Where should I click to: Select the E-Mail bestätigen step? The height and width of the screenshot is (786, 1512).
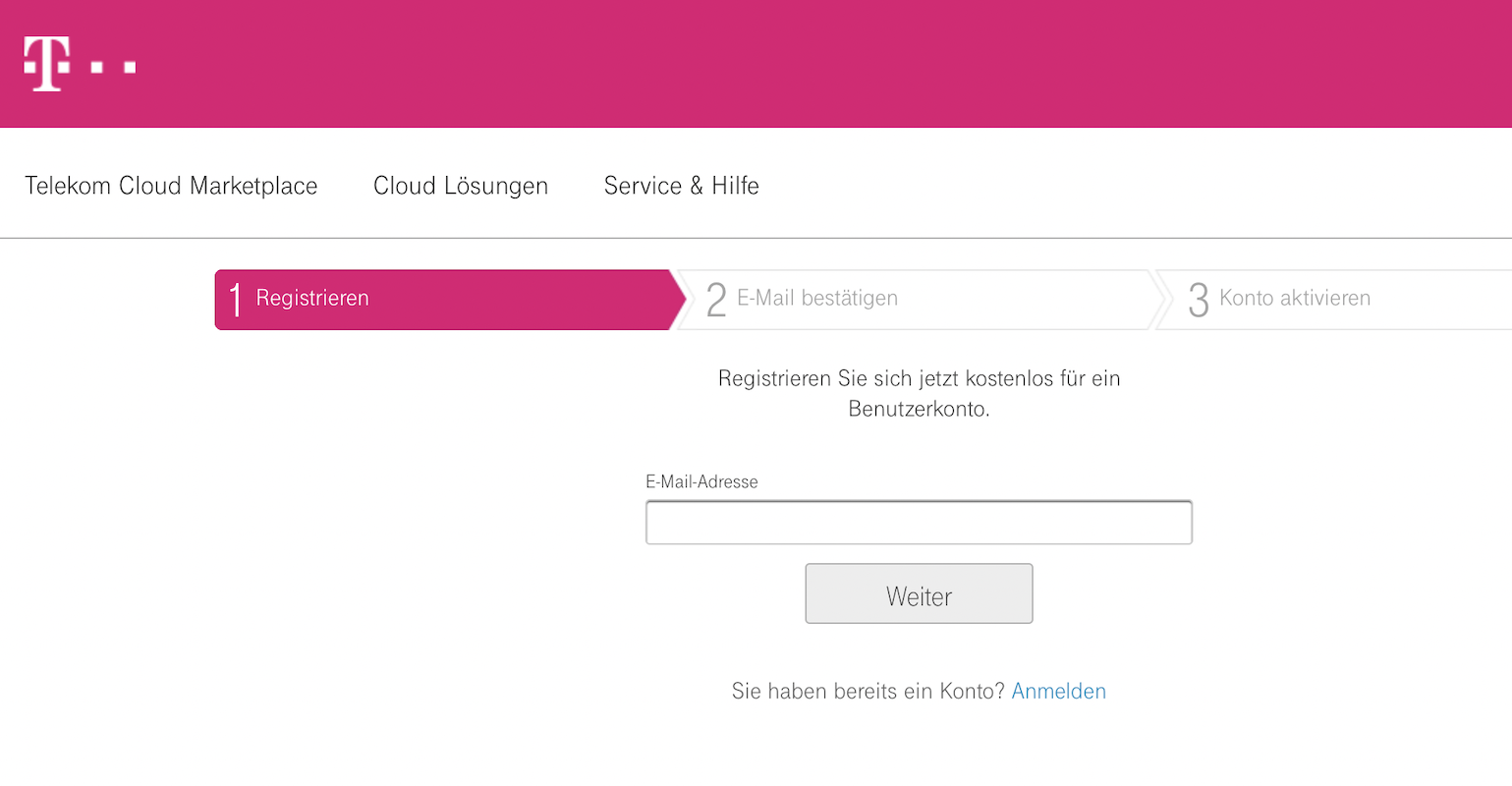(x=817, y=298)
